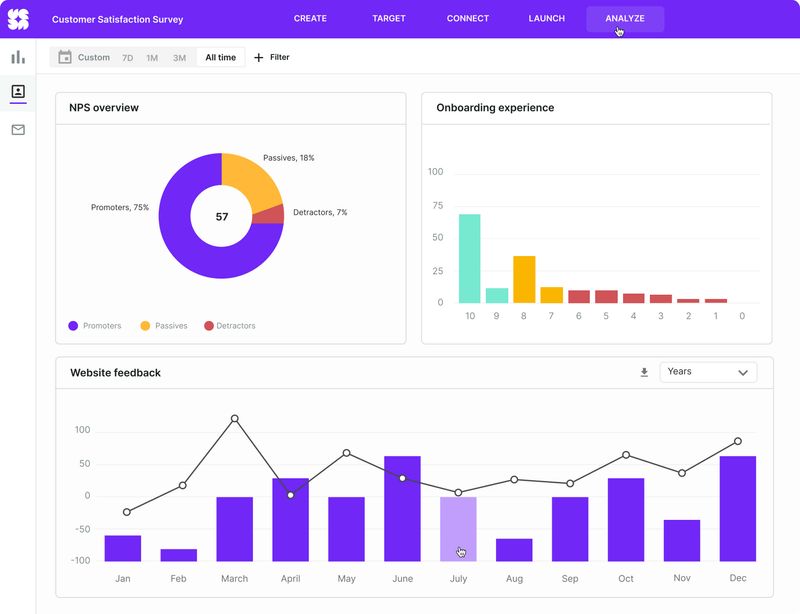Open the bar chart sidebar icon

point(18,57)
